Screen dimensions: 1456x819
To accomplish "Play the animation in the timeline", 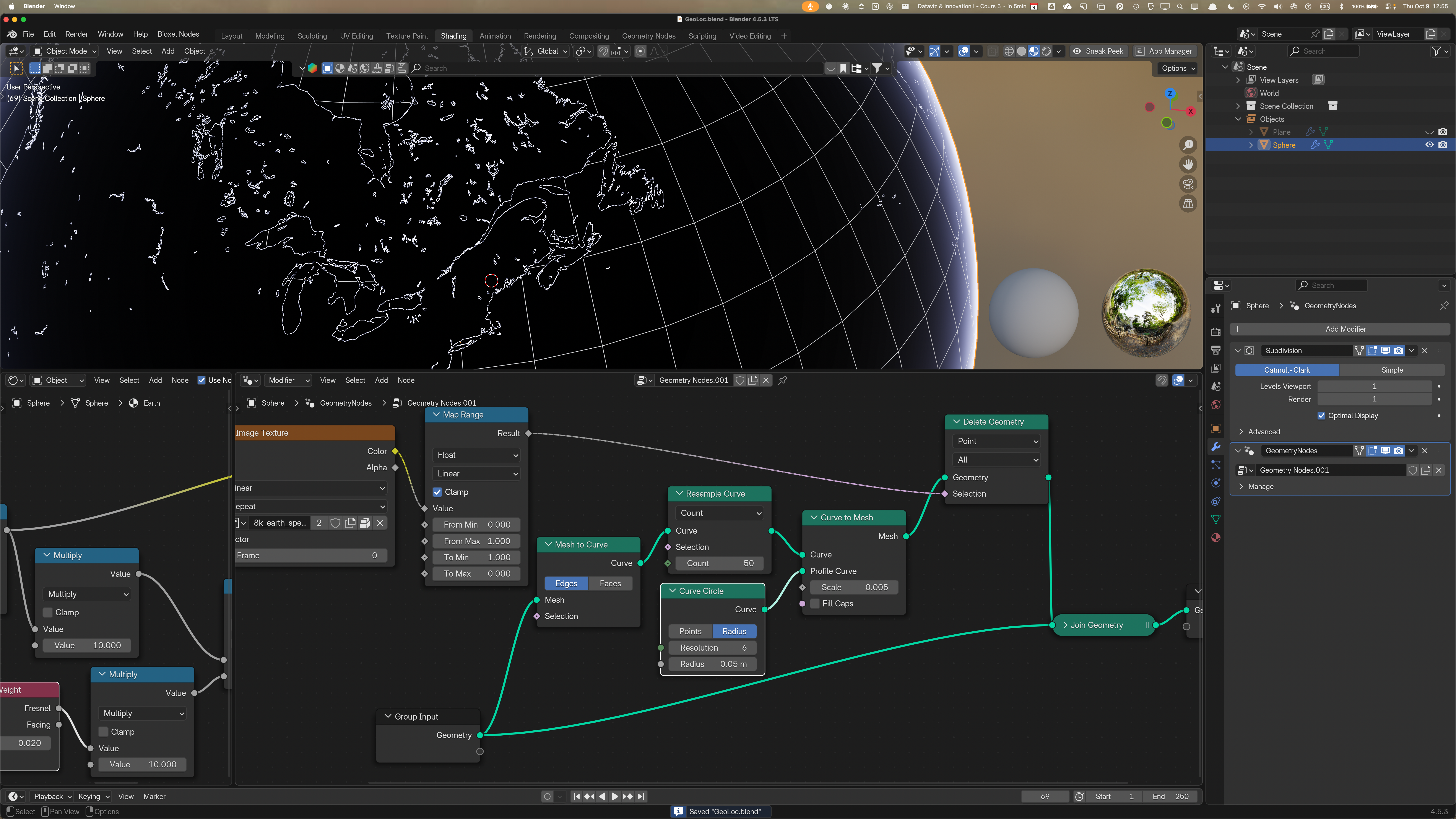I will [615, 796].
